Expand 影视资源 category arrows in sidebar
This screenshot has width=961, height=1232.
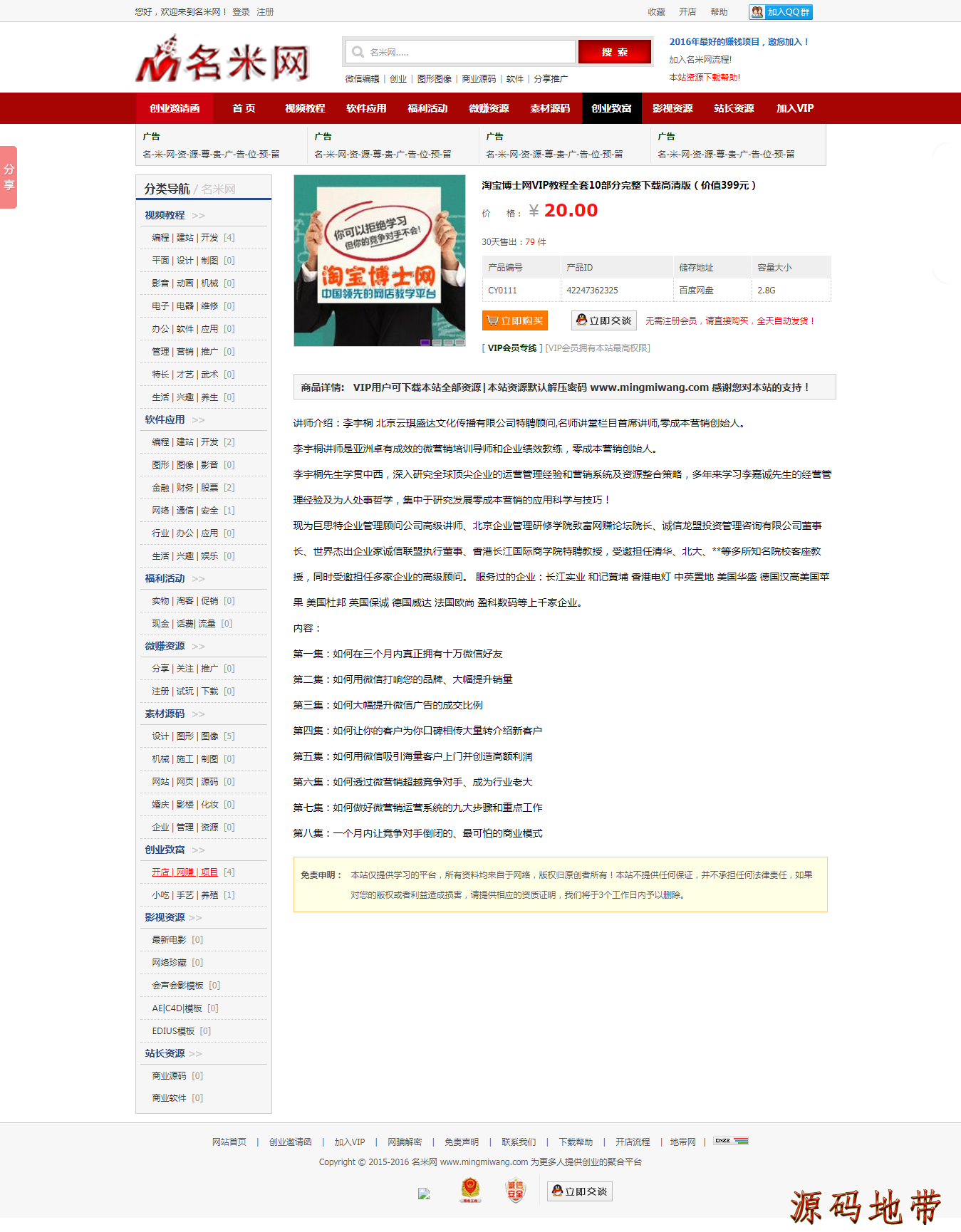click(x=196, y=918)
